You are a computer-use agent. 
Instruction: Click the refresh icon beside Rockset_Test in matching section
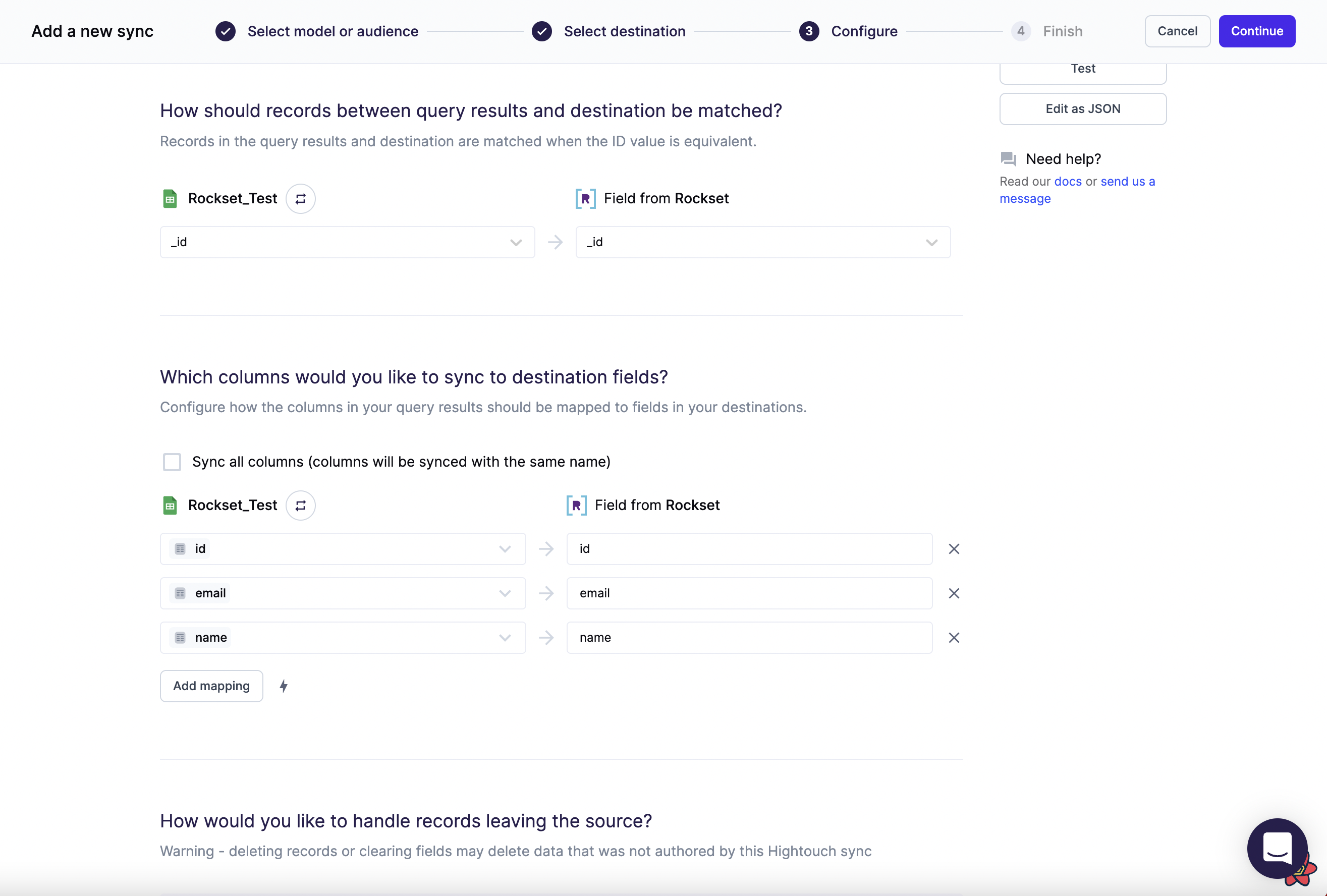coord(300,199)
